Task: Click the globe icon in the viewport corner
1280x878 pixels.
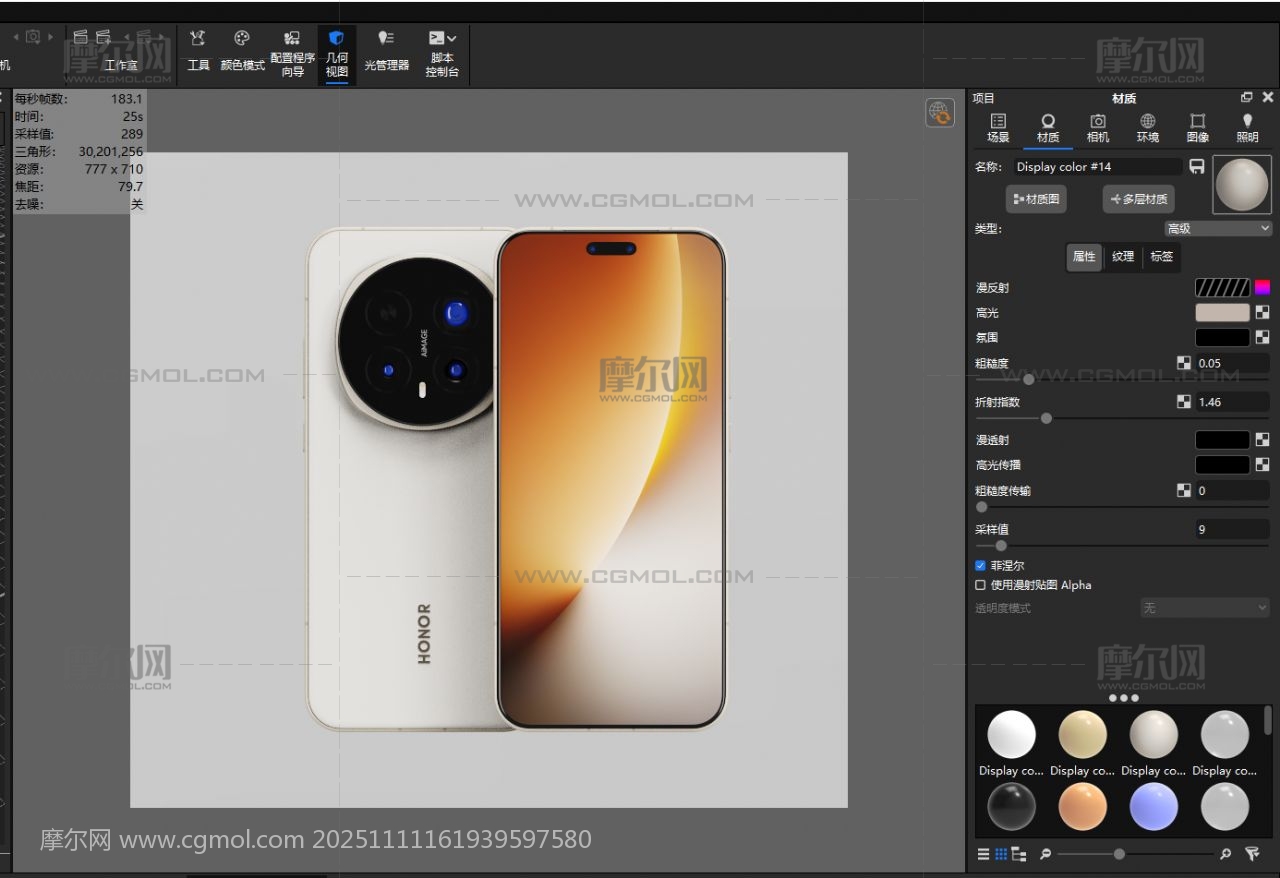Action: [939, 113]
